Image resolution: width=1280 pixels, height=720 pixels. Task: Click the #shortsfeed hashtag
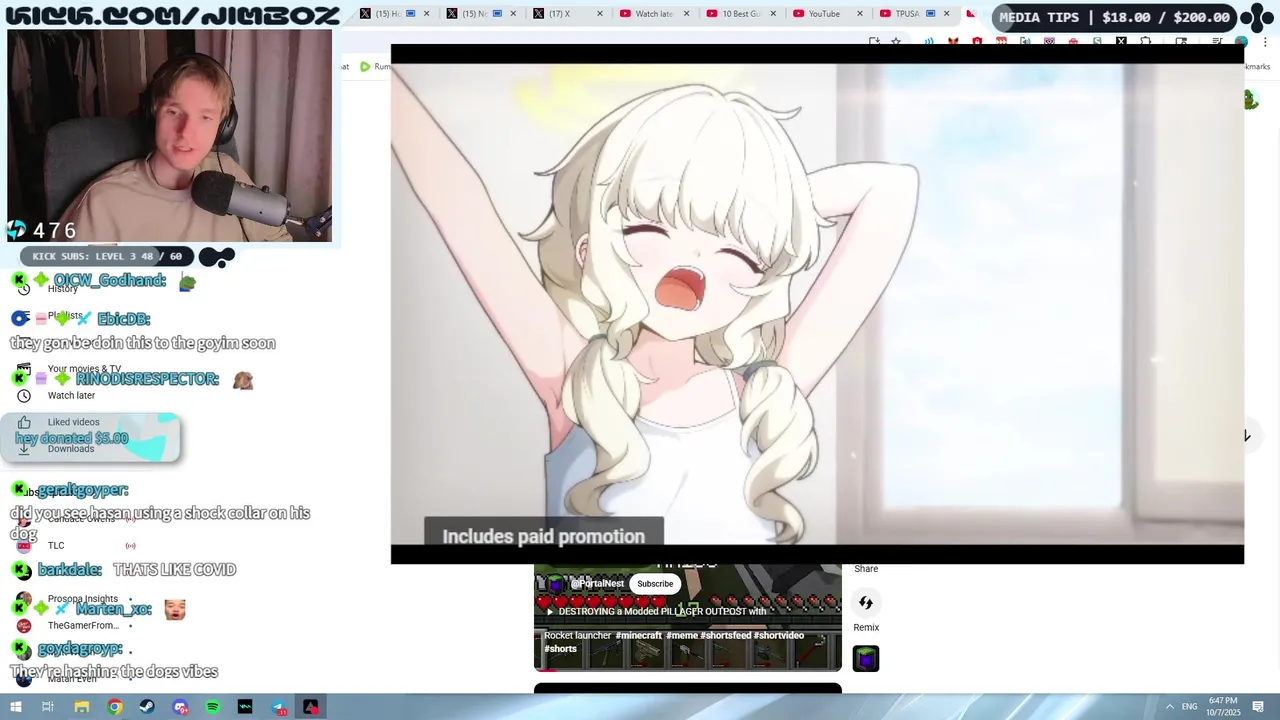tap(725, 636)
